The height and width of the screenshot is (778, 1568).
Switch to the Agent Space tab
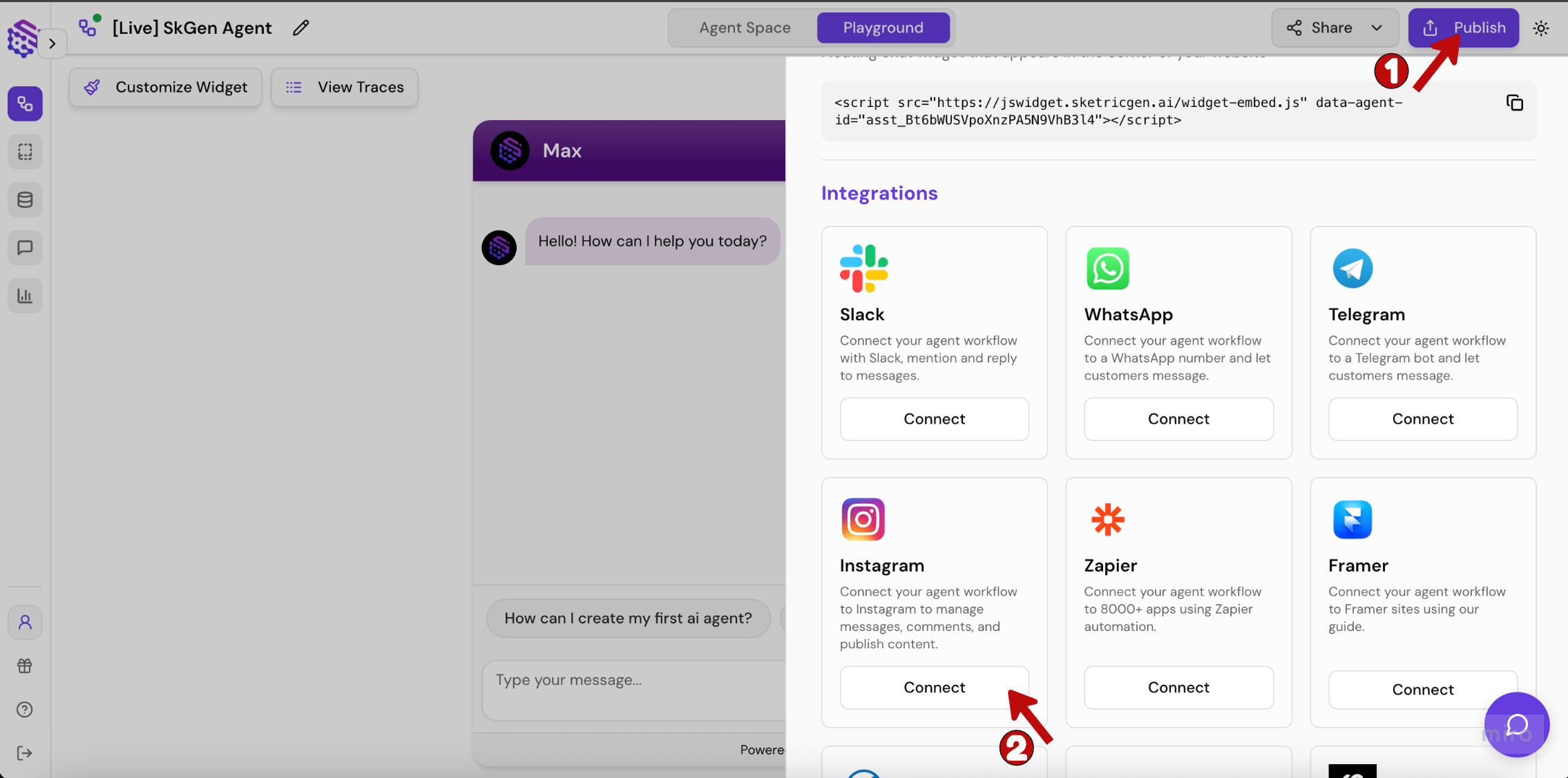coord(744,28)
